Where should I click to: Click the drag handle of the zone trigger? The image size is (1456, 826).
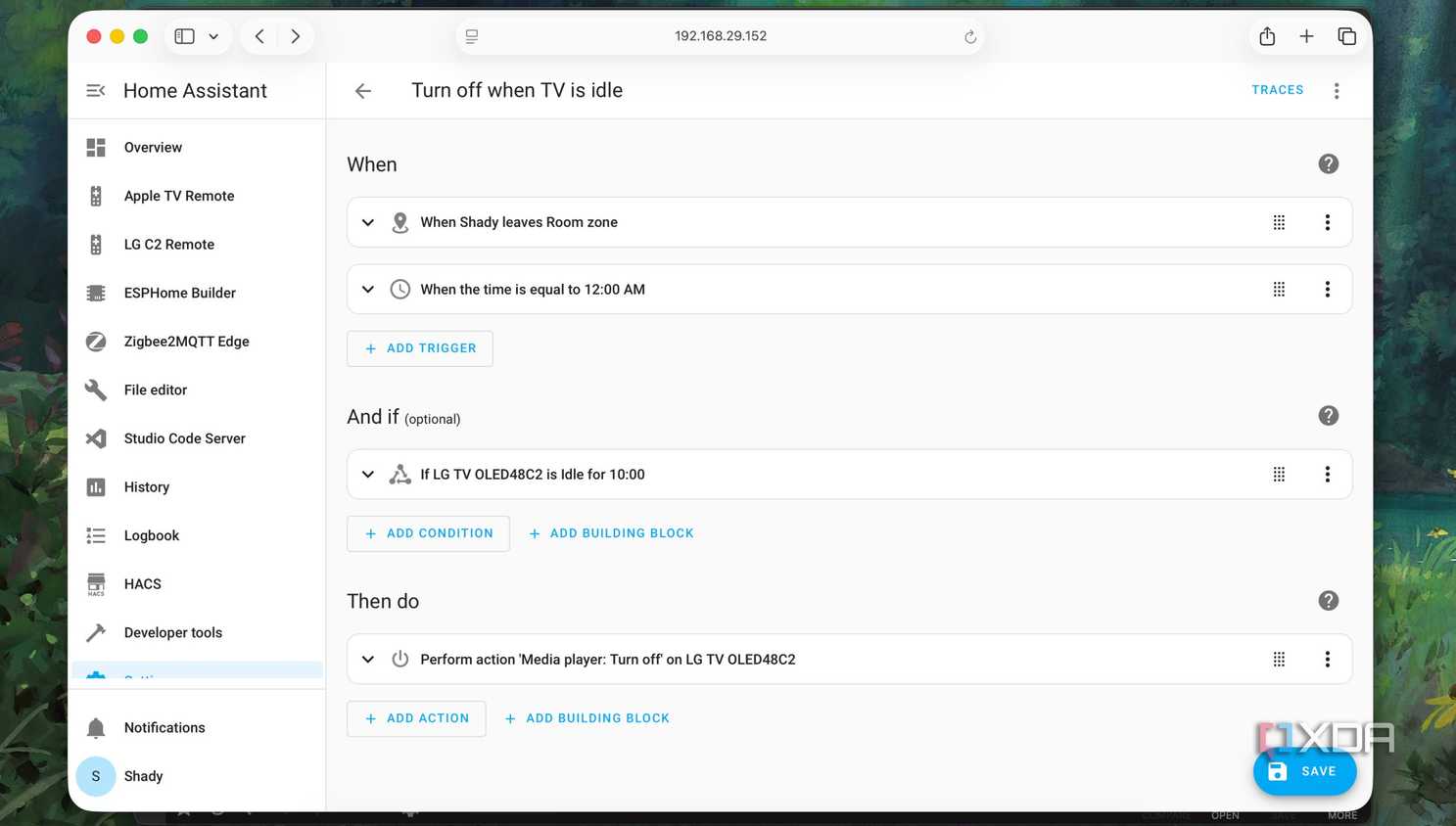pos(1279,223)
